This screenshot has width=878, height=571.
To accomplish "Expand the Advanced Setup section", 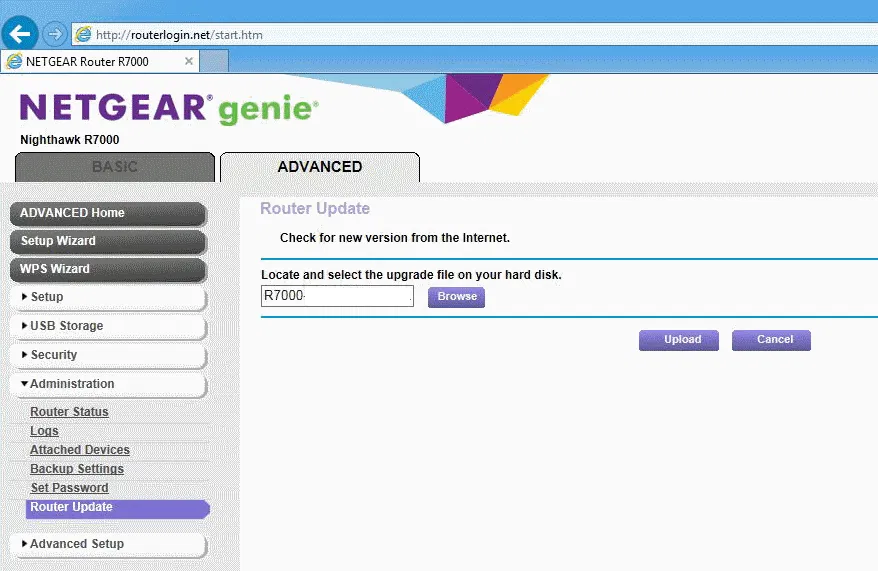I will tap(108, 544).
